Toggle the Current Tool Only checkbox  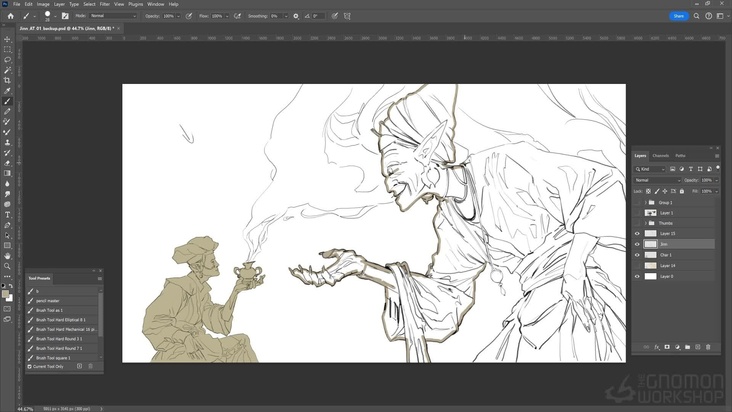tap(31, 366)
